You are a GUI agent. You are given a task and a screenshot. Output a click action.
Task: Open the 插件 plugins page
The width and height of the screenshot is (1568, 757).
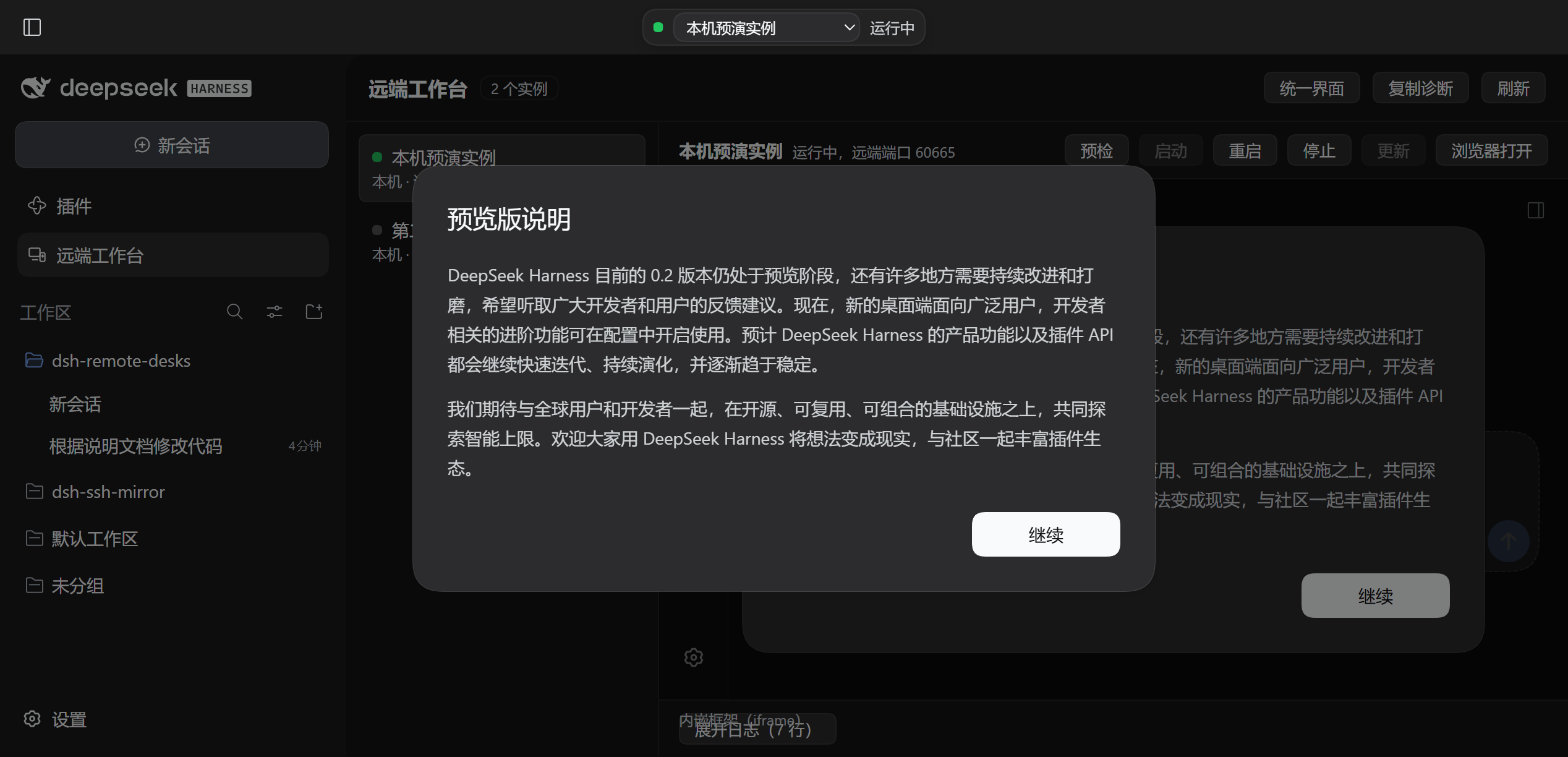pos(173,206)
